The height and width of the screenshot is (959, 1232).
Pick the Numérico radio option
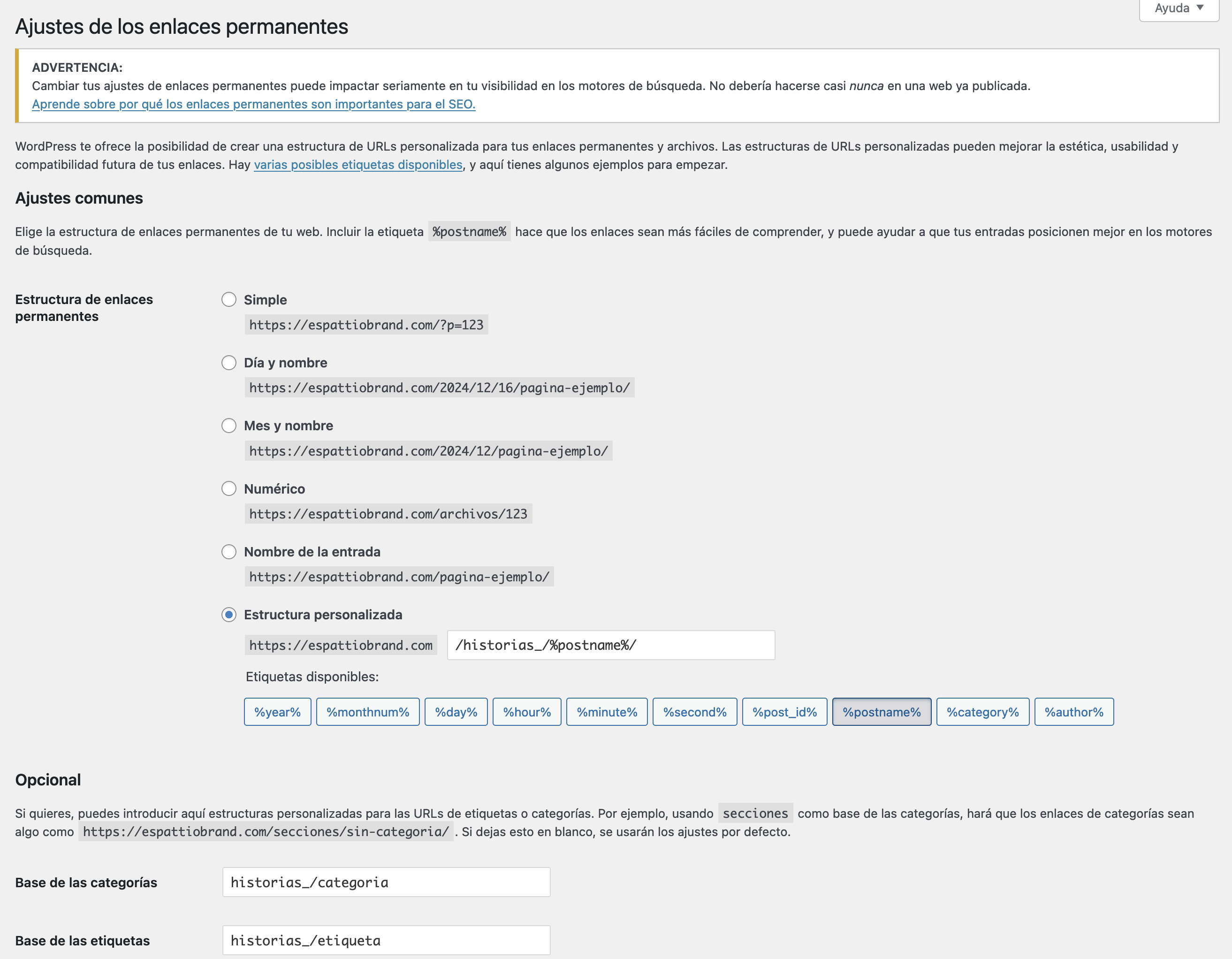pyautogui.click(x=228, y=488)
